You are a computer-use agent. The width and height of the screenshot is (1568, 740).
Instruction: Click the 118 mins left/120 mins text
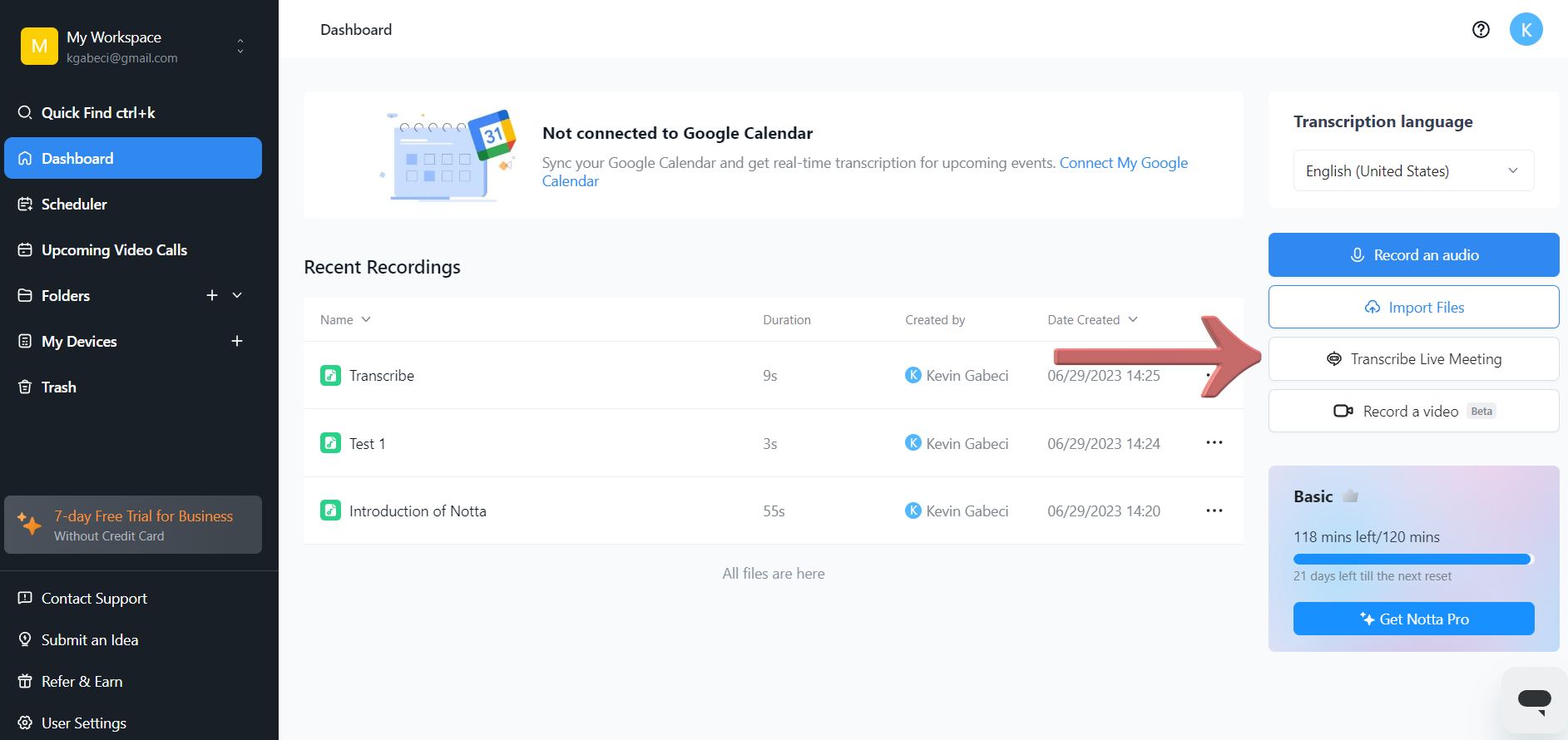[1367, 537]
